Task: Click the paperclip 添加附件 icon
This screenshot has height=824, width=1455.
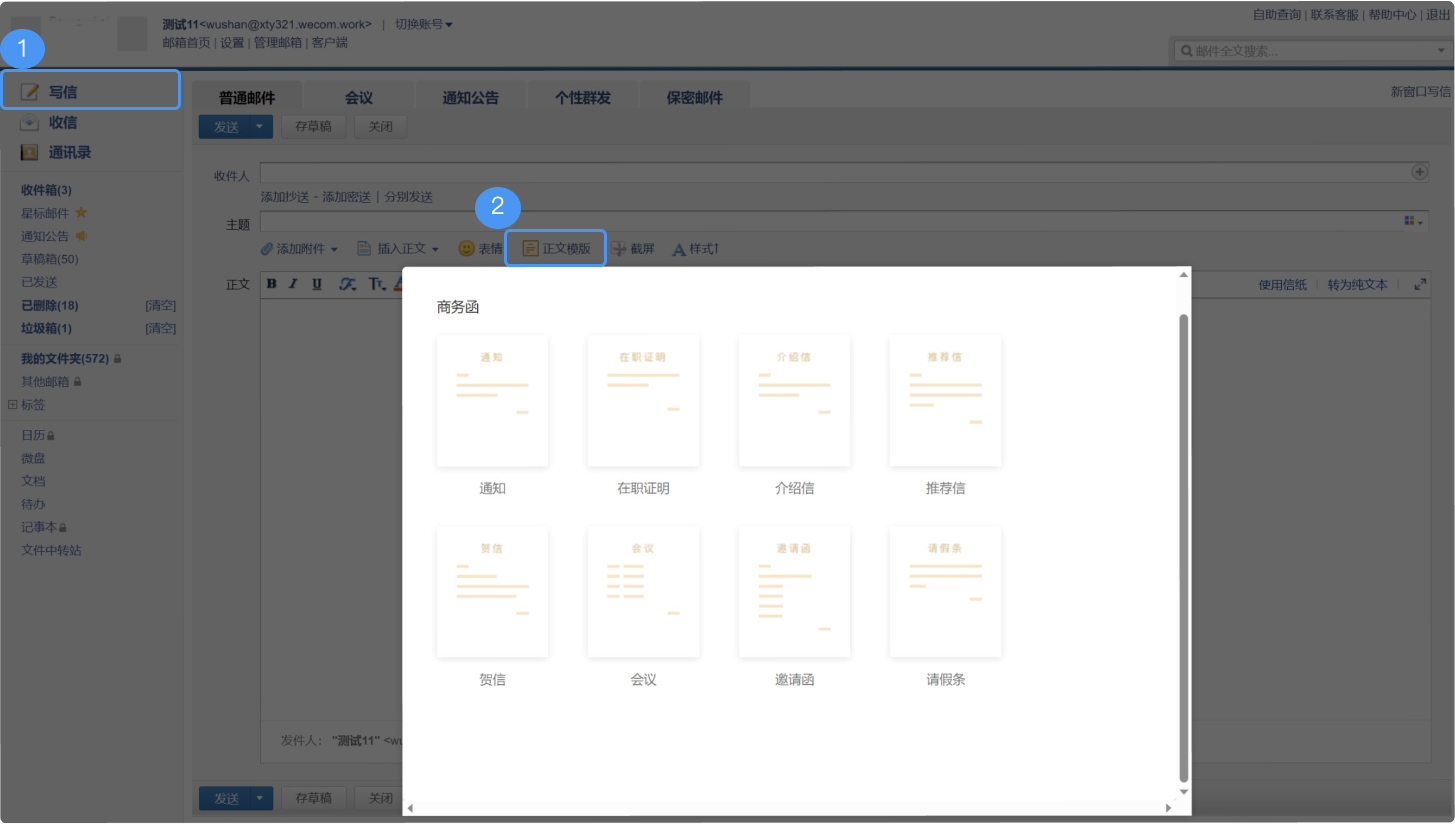Action: click(x=267, y=248)
